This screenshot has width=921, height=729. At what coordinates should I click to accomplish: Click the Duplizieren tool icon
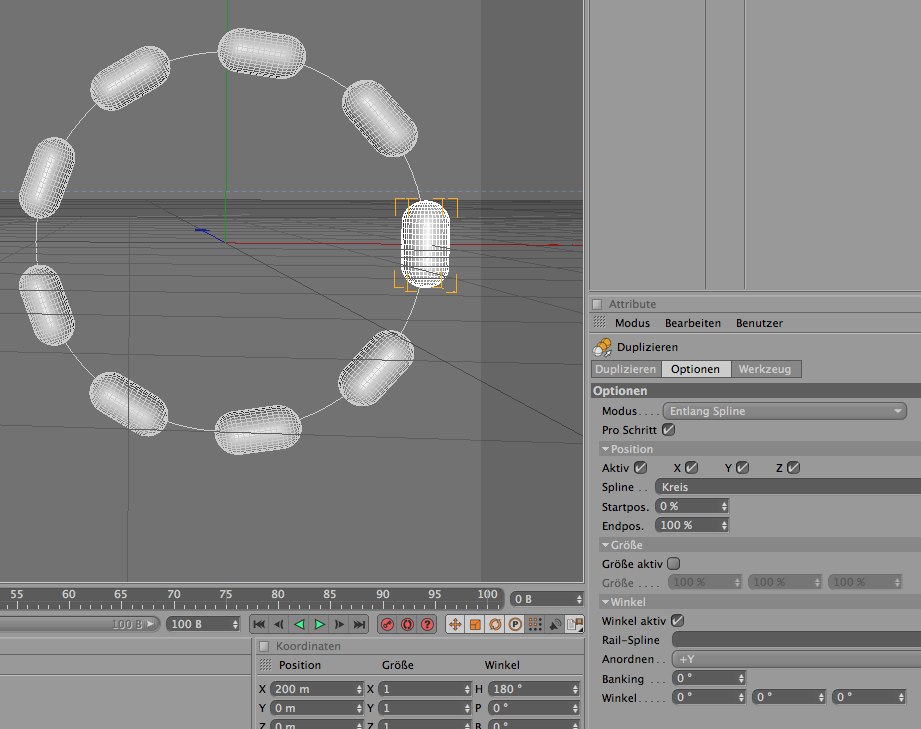[x=602, y=347]
